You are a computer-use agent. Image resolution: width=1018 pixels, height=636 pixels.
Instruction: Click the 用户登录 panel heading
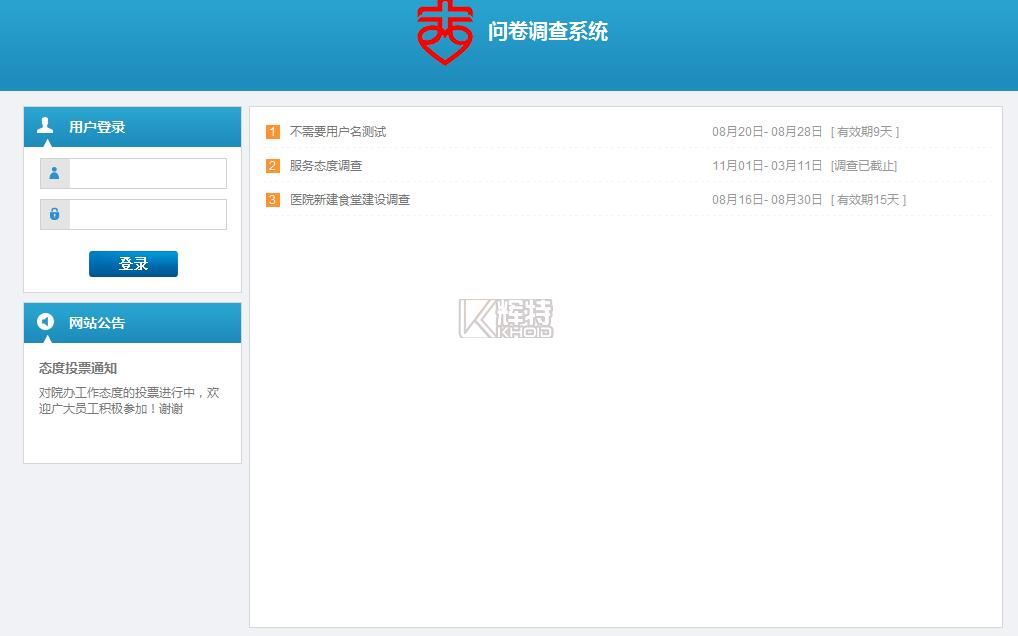pos(97,127)
